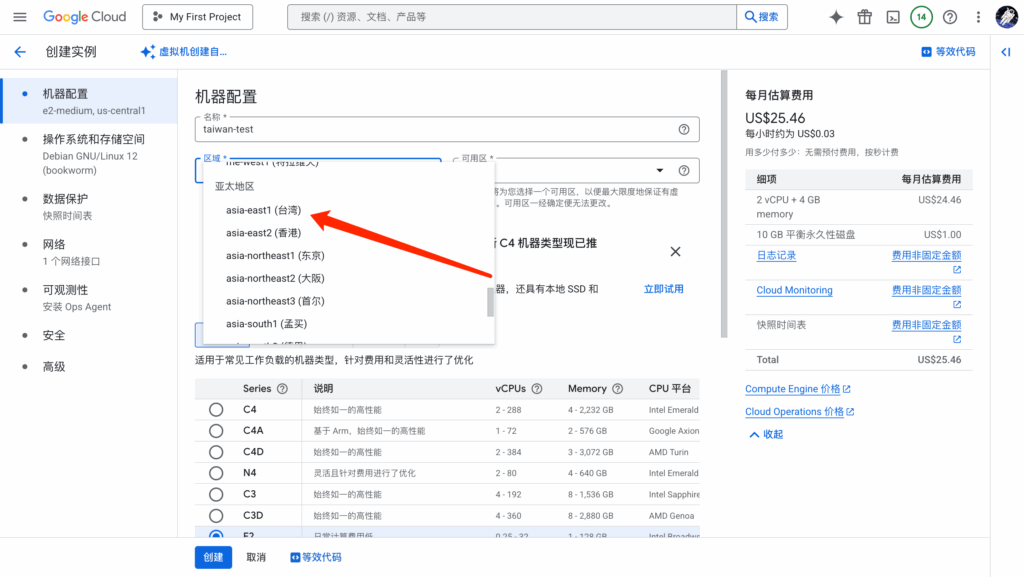
Task: Open Cloud Operations 价格 link
Action: point(799,412)
